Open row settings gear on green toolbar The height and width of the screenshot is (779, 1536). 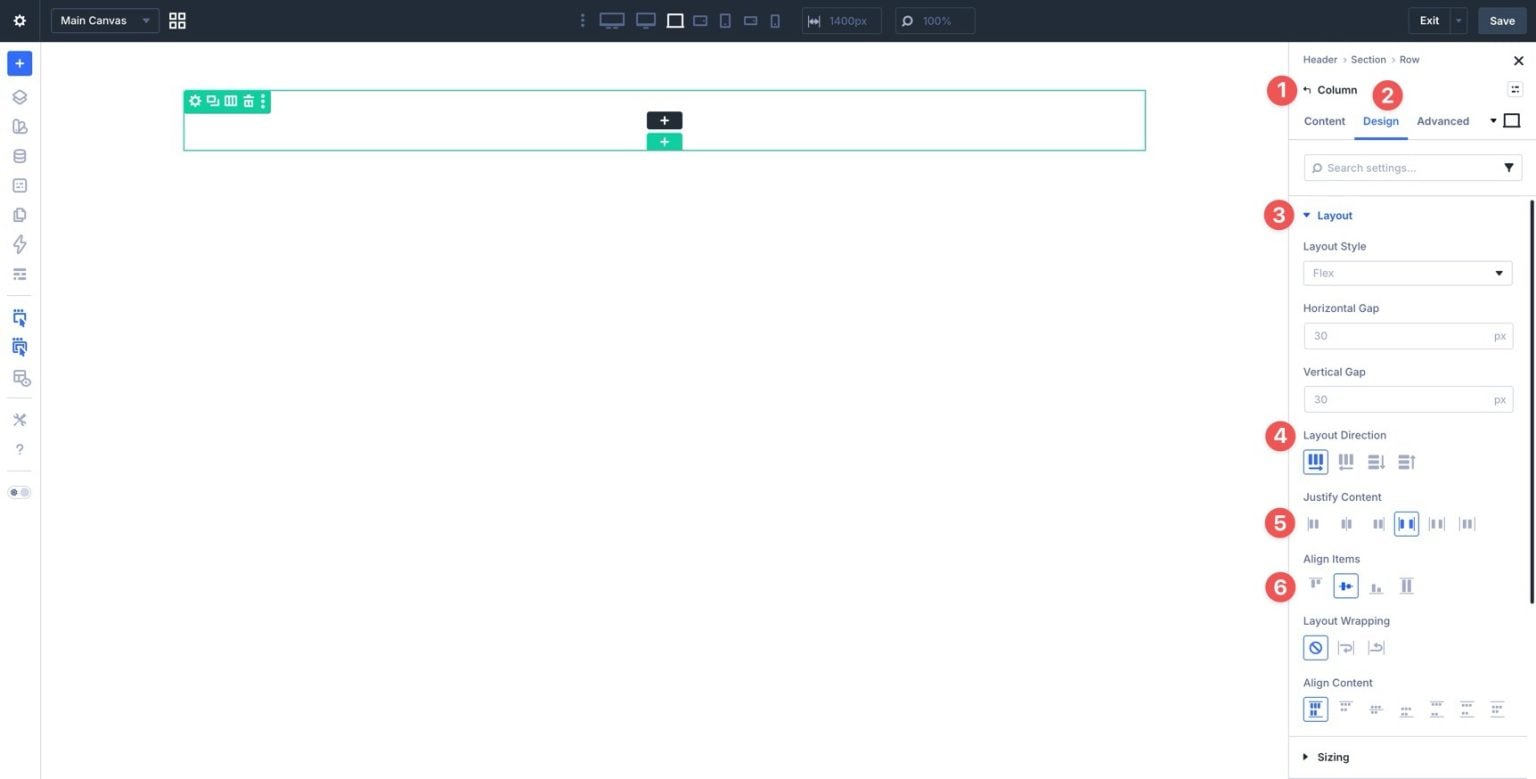click(x=195, y=101)
